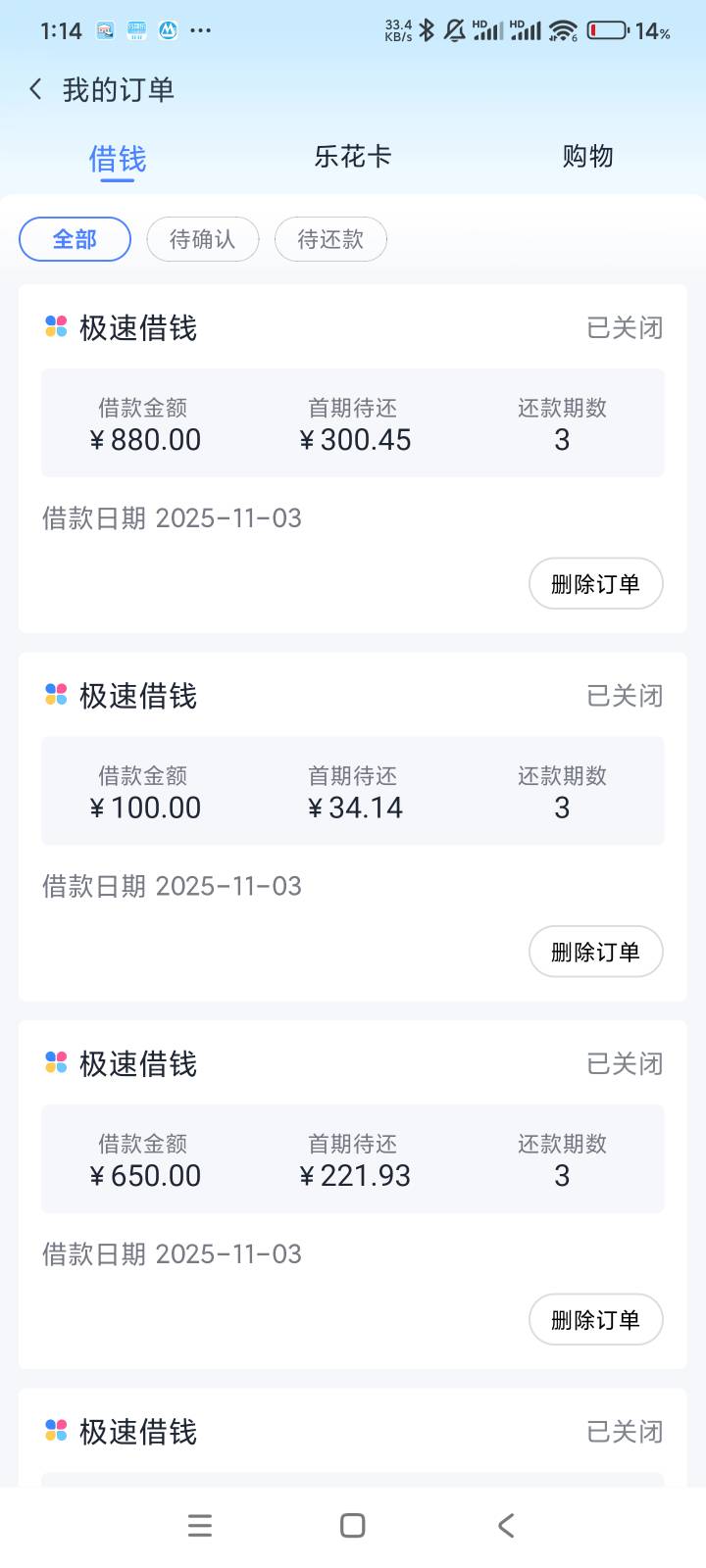Delete the ¥650.00 order with 删除订单
The image size is (706, 1568).
[x=595, y=1320]
